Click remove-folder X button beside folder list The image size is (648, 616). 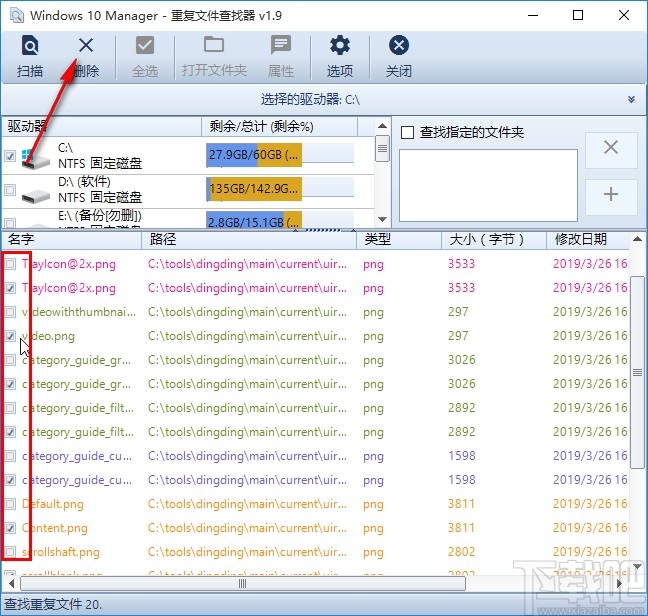tap(611, 150)
